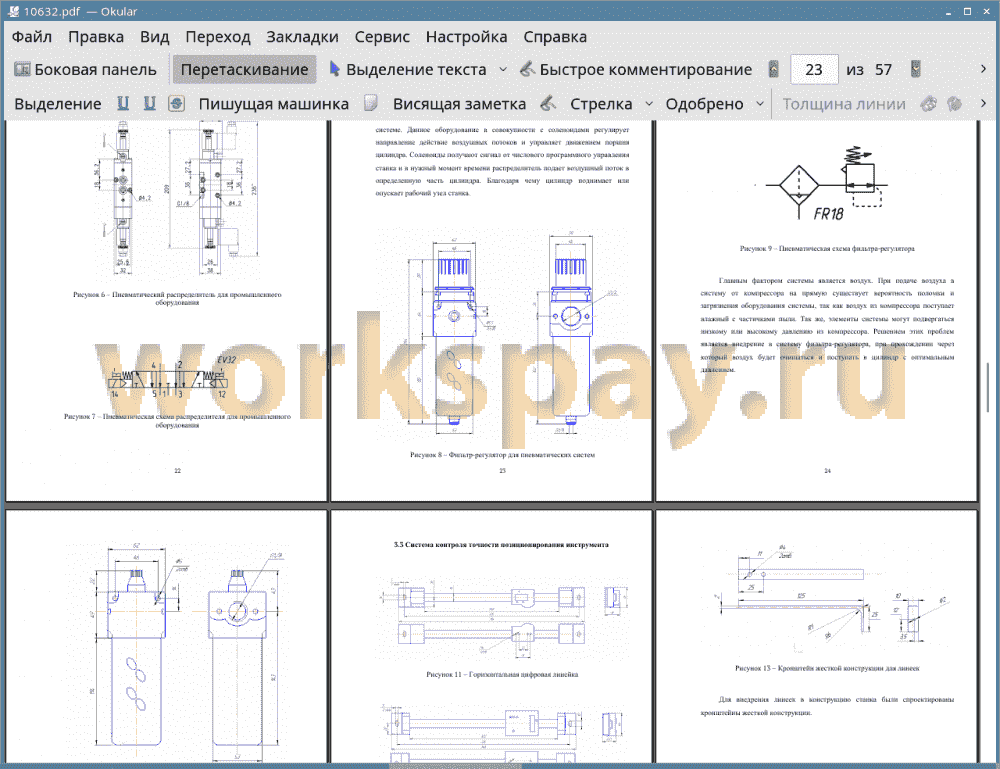The width and height of the screenshot is (1000, 769).
Task: Select the inline note icon before Висящая заметка
Action: 371,103
